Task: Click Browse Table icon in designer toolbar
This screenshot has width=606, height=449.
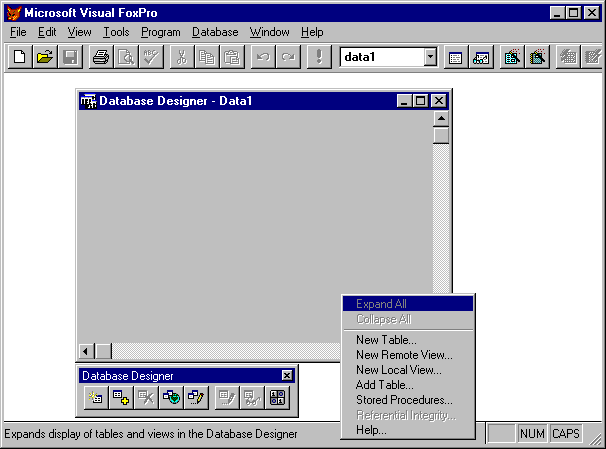Action: point(252,397)
